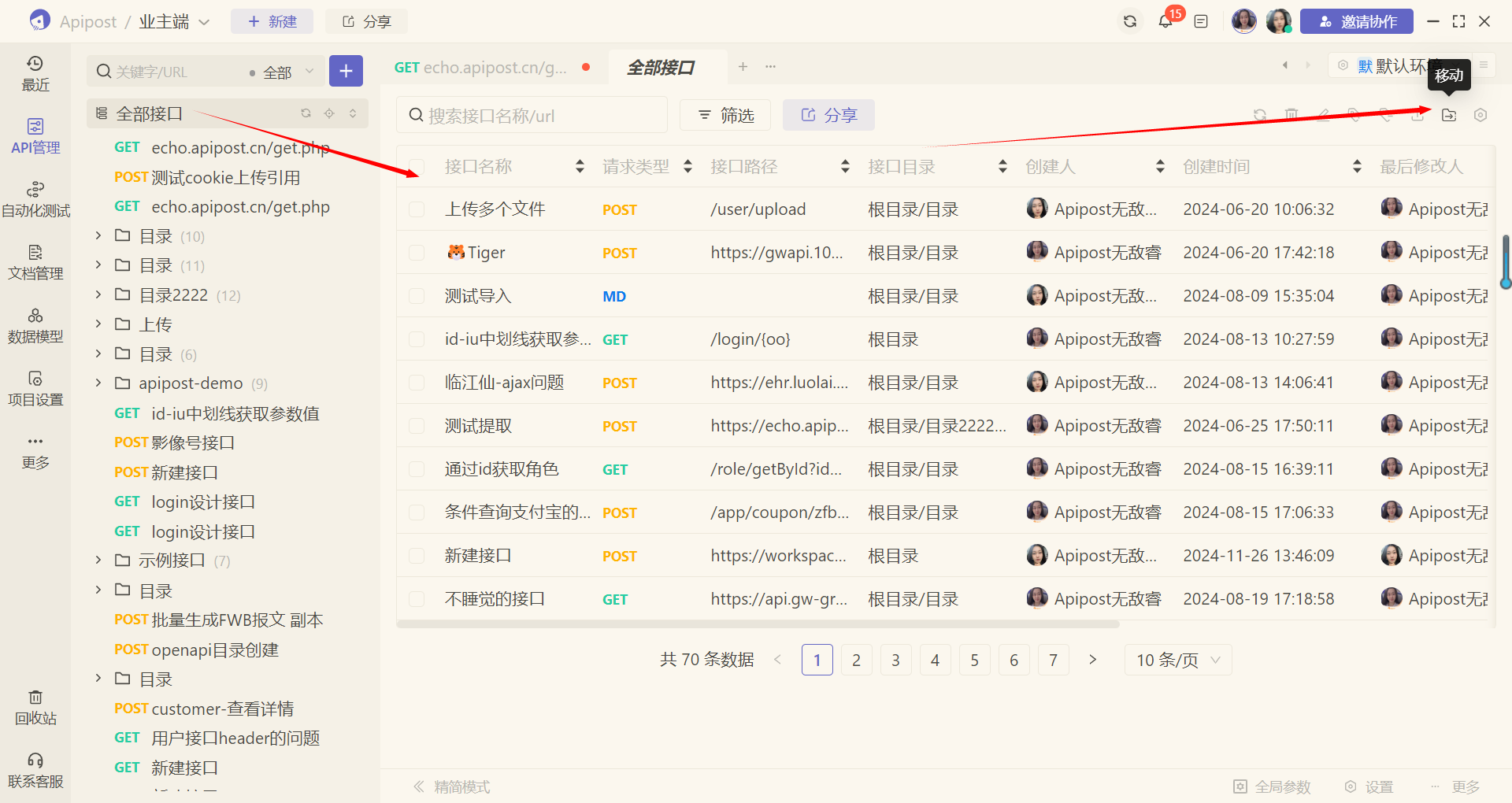Expand the apipost-demo (9) folder

(98, 383)
